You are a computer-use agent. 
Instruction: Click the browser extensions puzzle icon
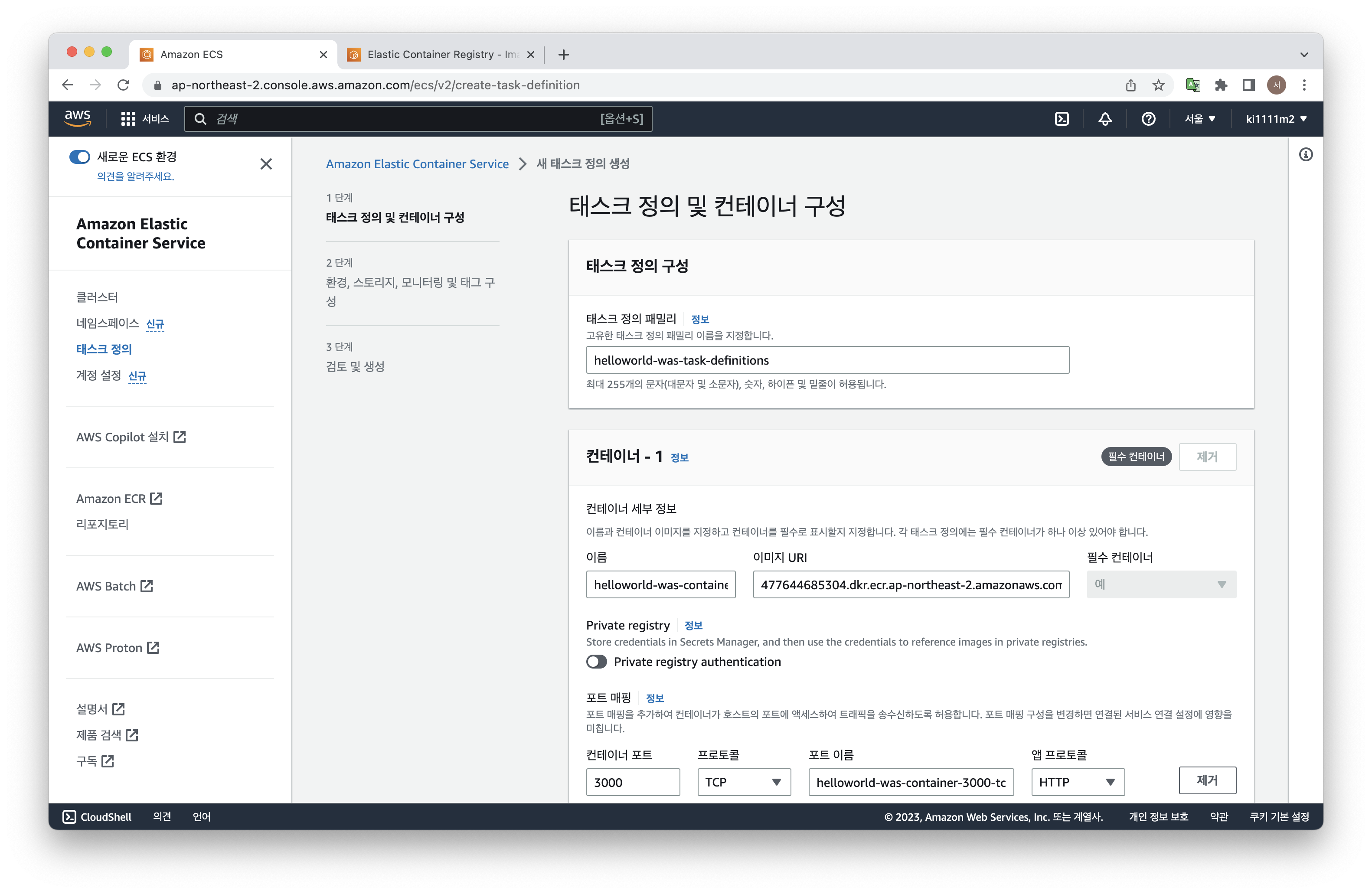tap(1220, 85)
